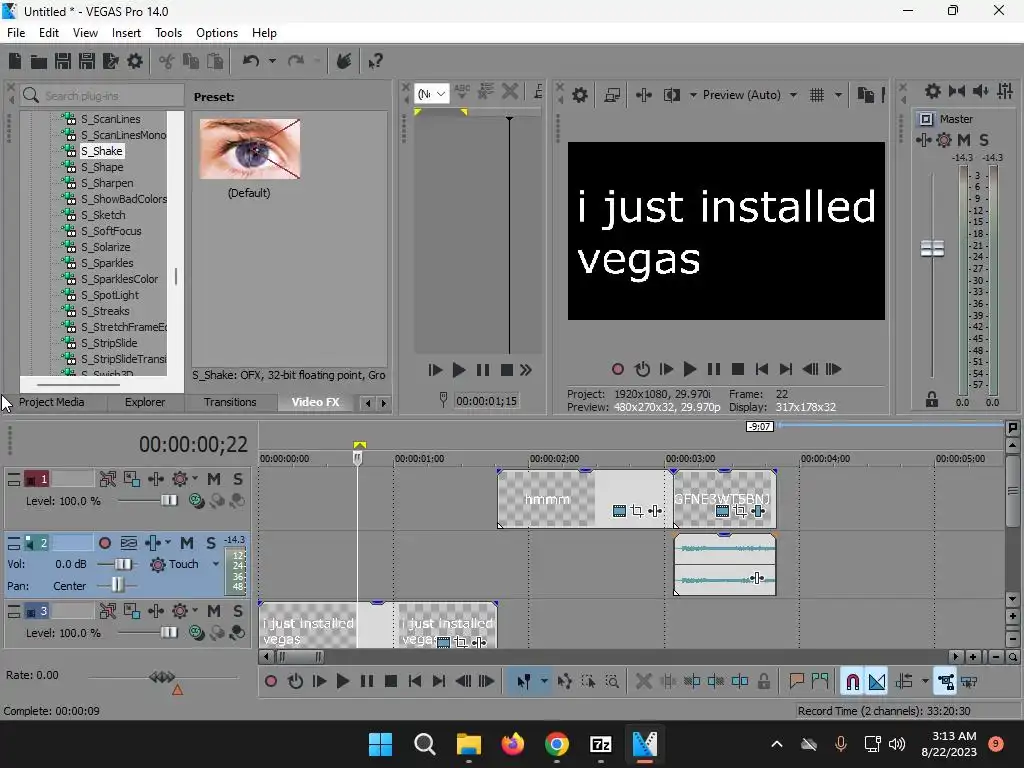Click the What's This help icon
Image resolution: width=1024 pixels, height=768 pixels.
(x=375, y=61)
